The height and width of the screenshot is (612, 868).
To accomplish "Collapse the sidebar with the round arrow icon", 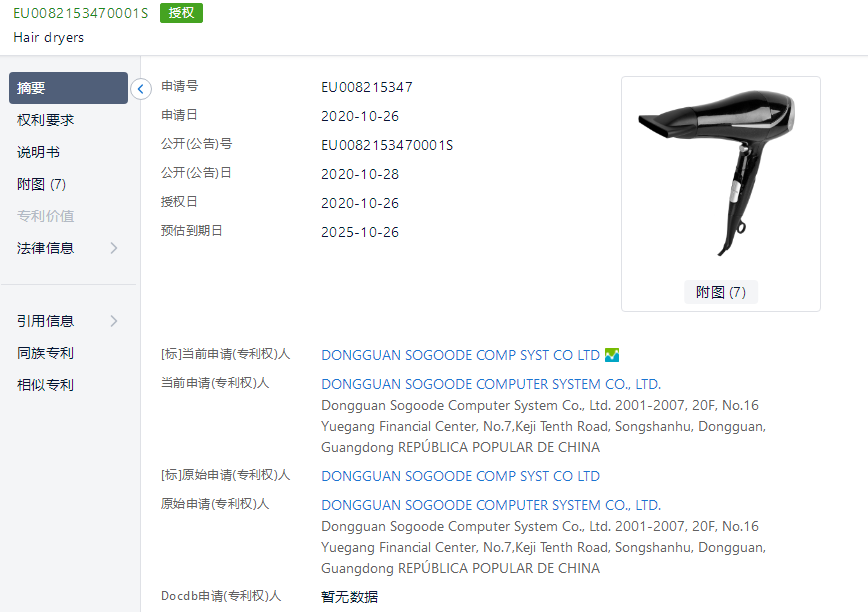I will click(x=141, y=89).
